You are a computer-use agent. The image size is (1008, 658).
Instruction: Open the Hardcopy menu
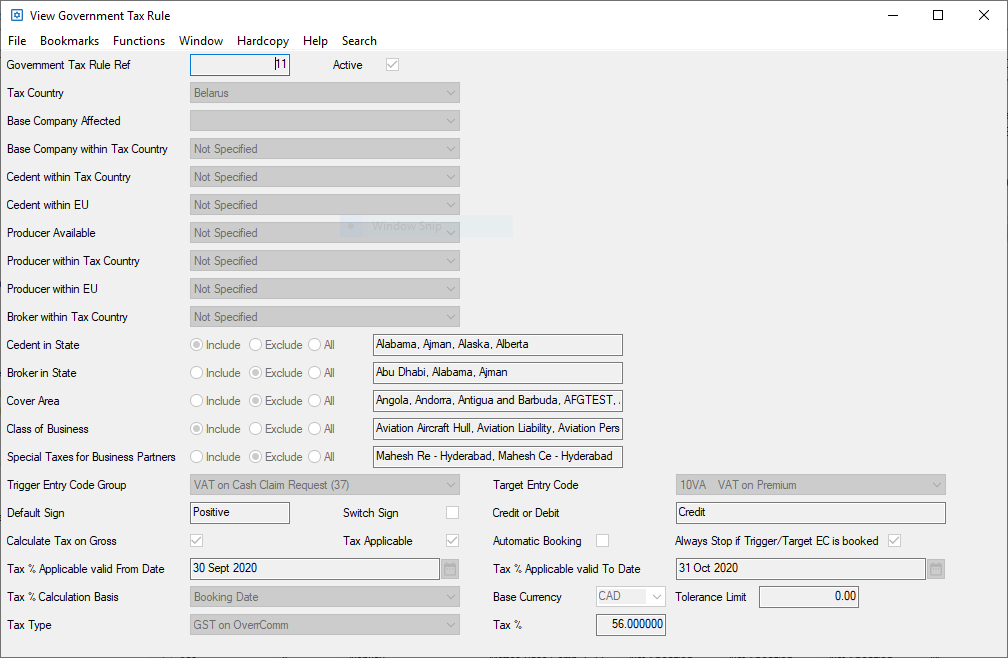[x=263, y=41]
